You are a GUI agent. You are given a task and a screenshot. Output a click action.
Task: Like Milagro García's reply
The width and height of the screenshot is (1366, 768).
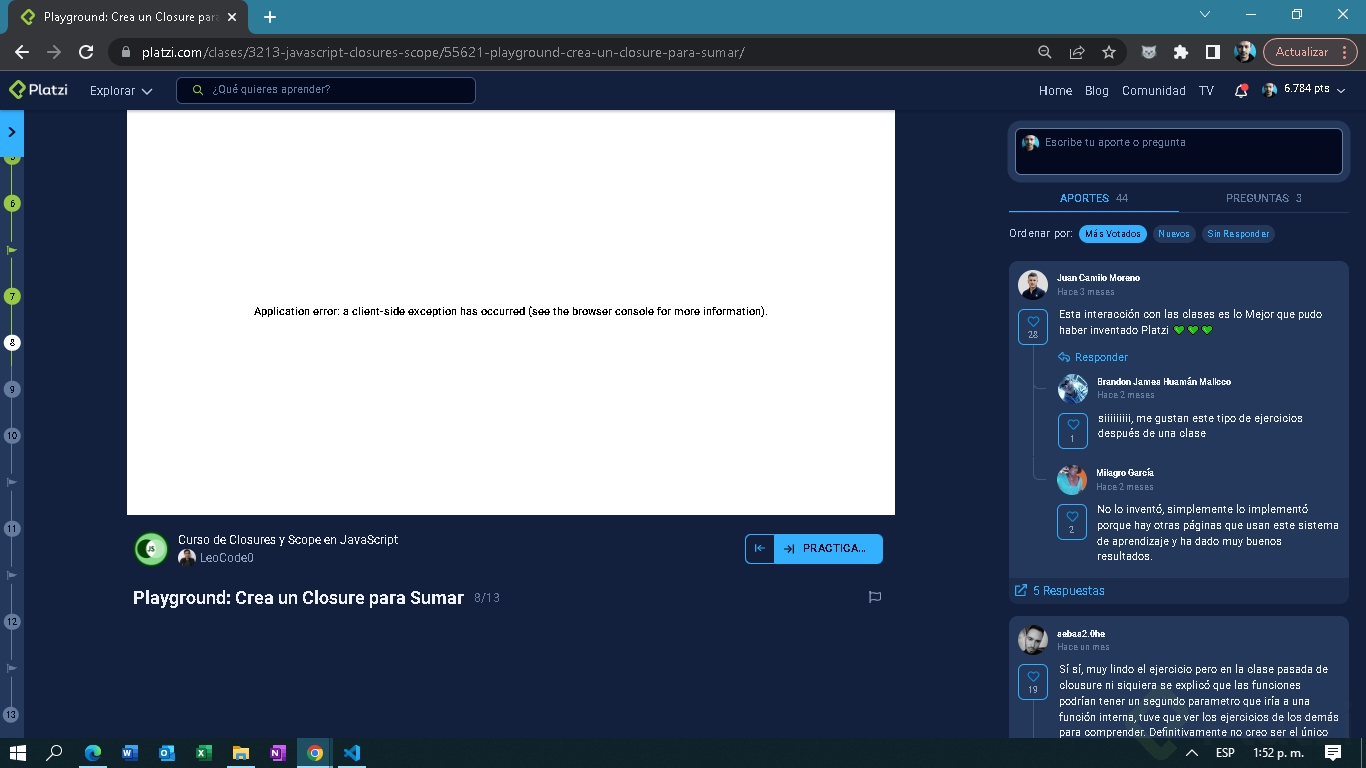(x=1072, y=522)
